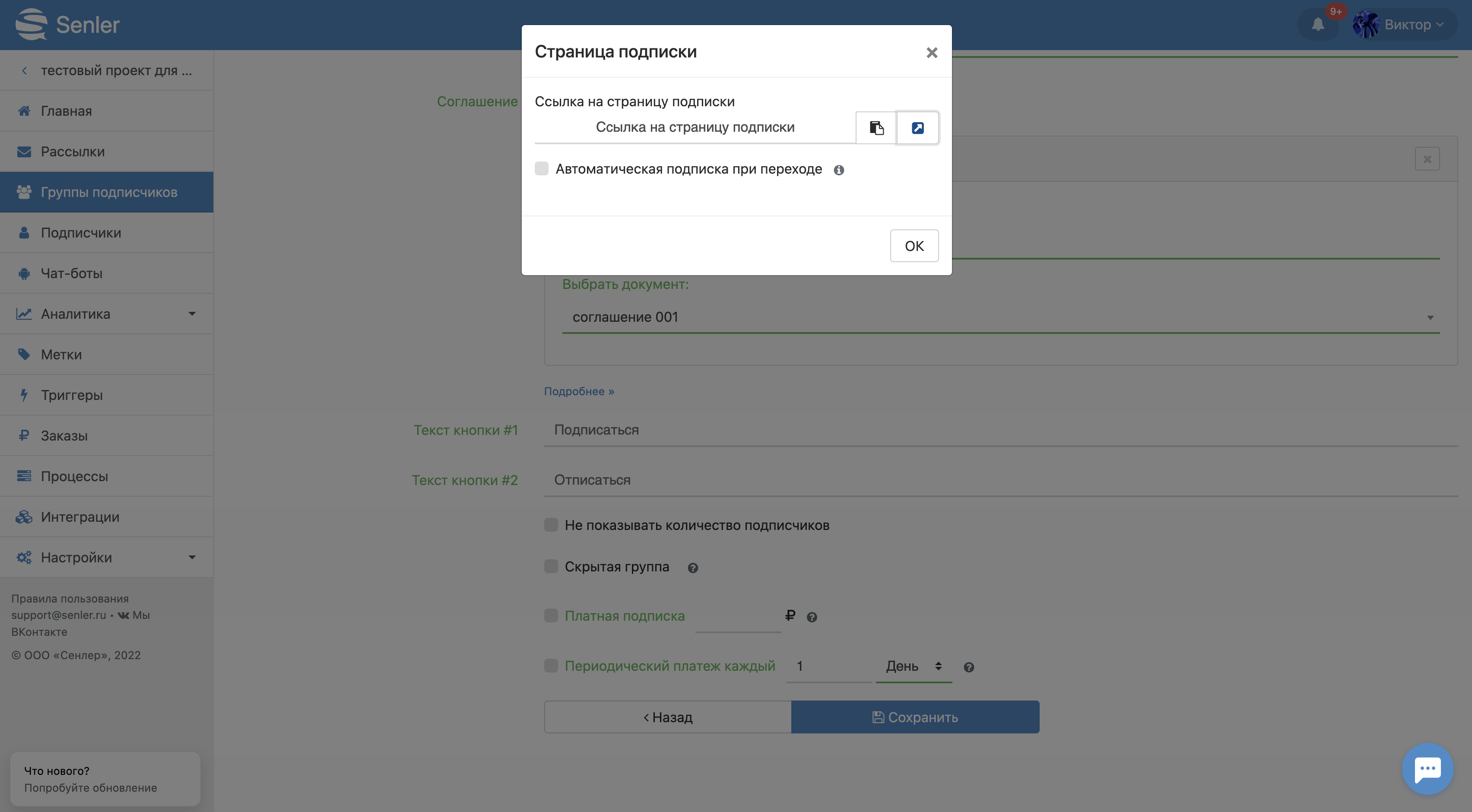The width and height of the screenshot is (1472, 812).
Task: Go to Чат-боты in sidebar
Action: point(71,273)
